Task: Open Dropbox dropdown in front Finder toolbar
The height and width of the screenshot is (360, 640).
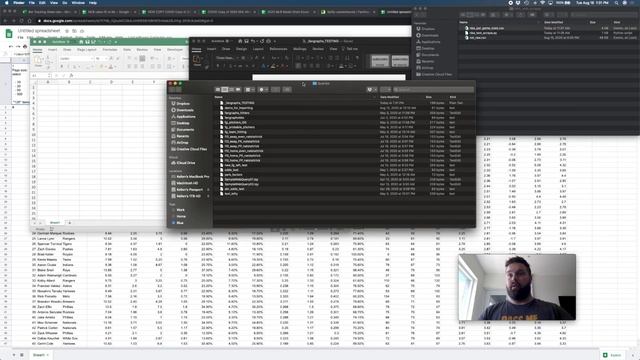Action: click(371, 89)
